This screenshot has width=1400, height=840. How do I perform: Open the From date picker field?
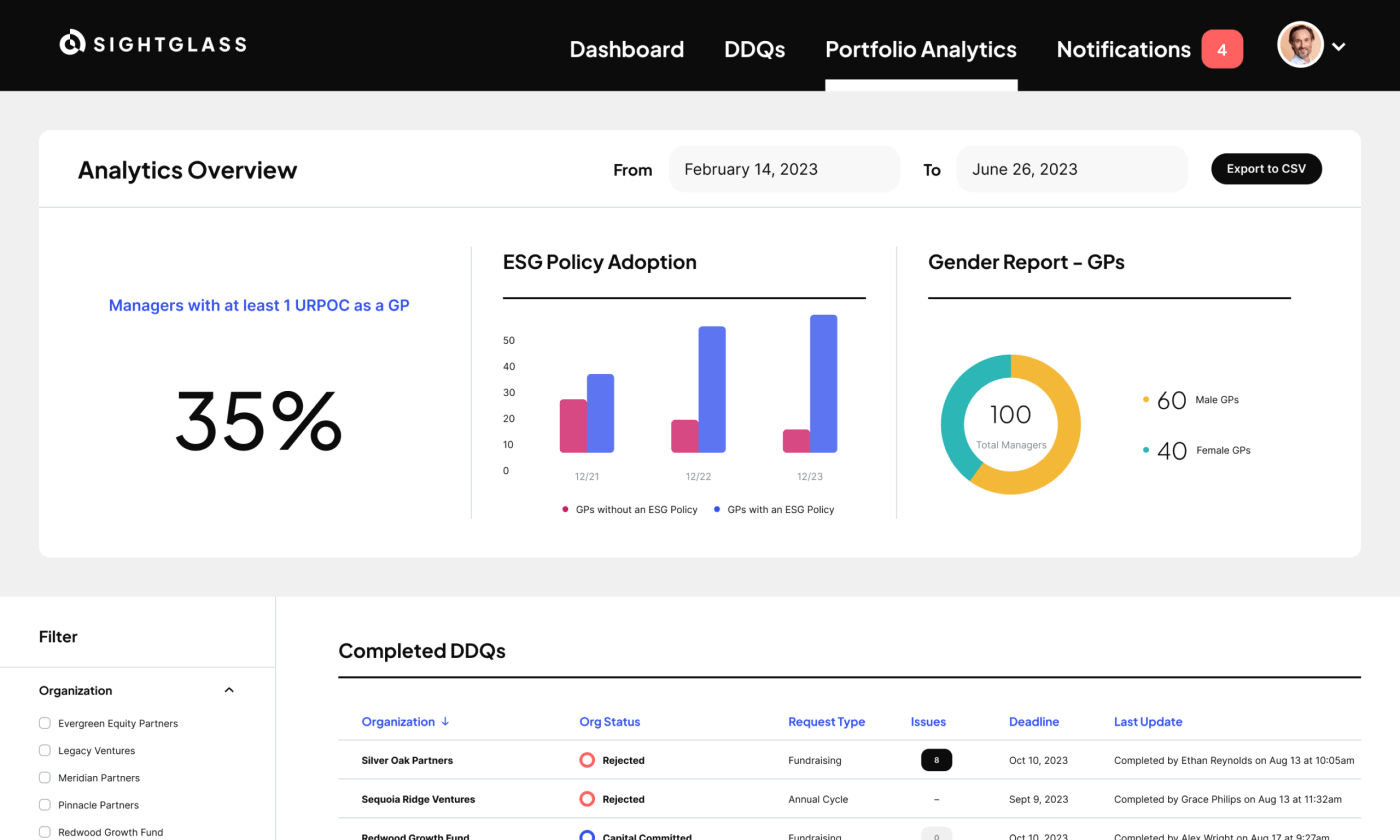pyautogui.click(x=783, y=169)
